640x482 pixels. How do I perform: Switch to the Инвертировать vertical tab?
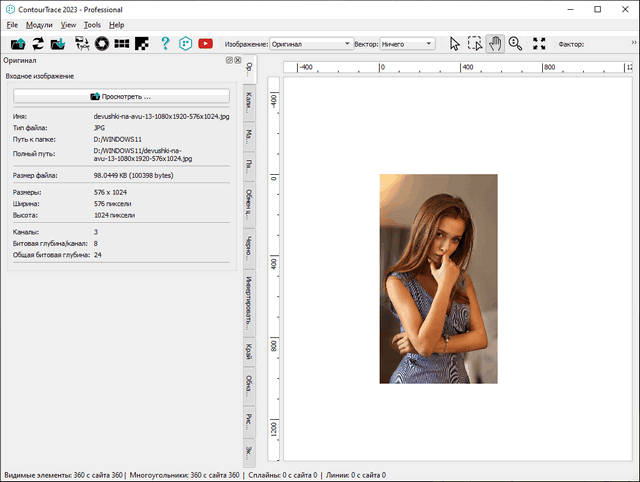[249, 303]
